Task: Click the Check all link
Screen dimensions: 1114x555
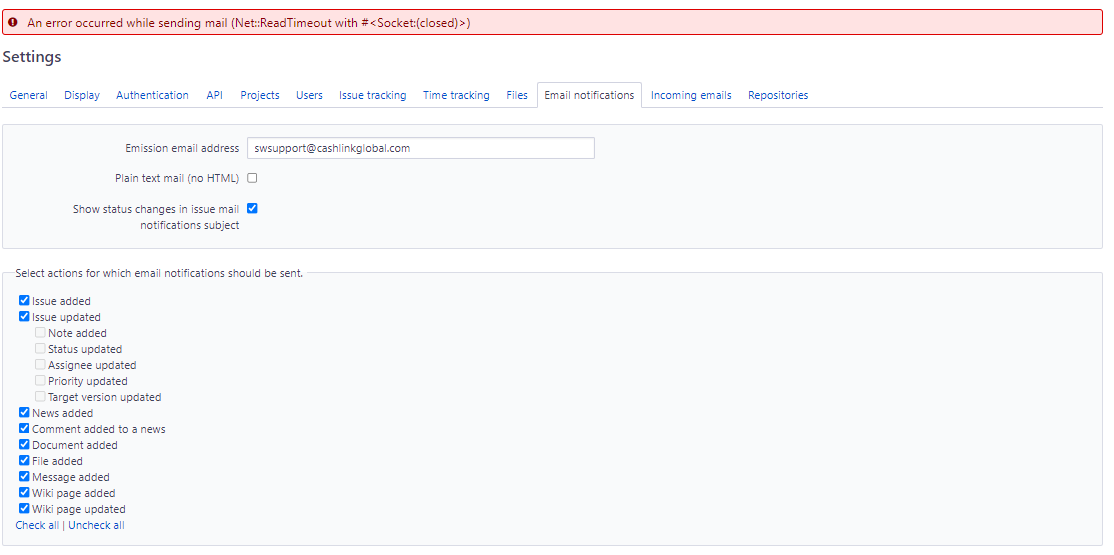Action: [37, 525]
